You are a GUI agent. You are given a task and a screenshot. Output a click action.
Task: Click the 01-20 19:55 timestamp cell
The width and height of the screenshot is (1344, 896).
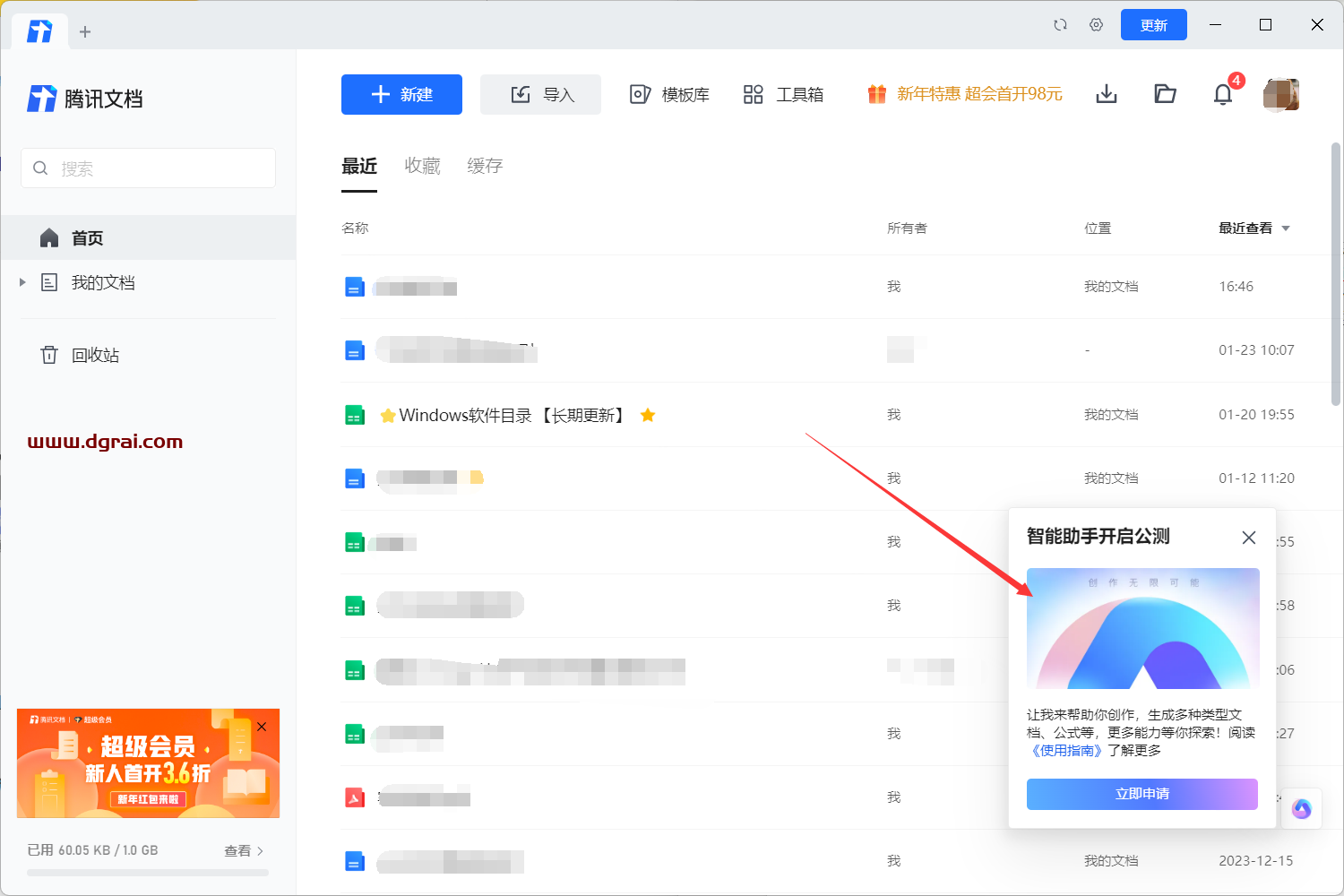[x=1256, y=415]
